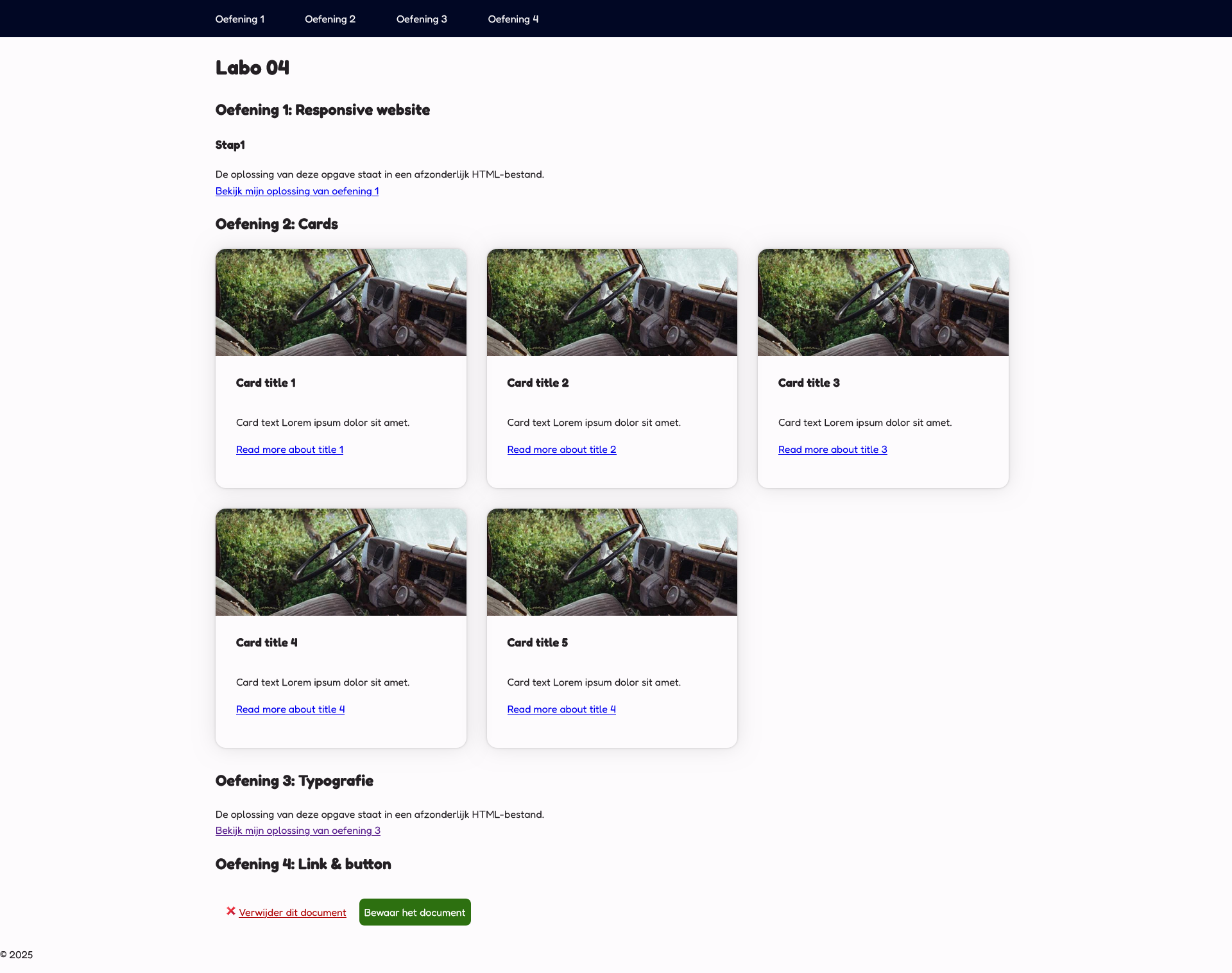Select Oefening 3 in top navigation

coord(422,19)
